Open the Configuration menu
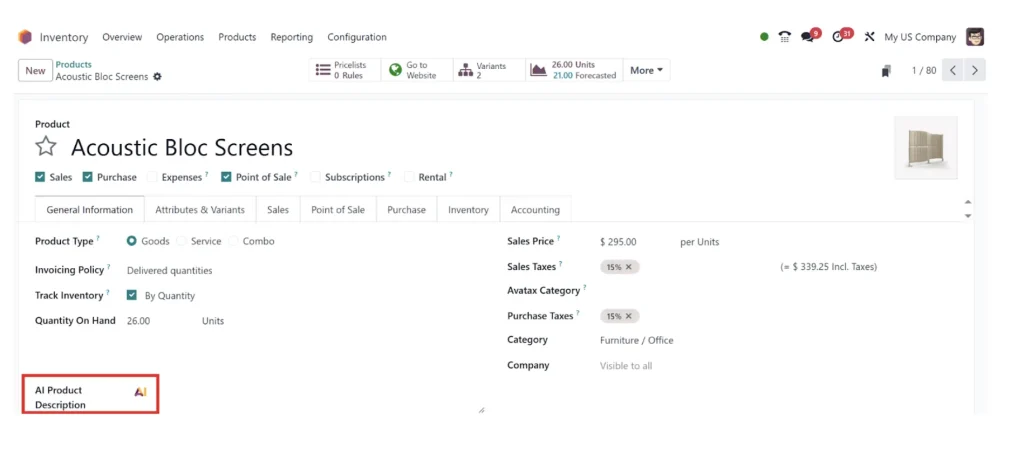This screenshot has width=1024, height=468. click(x=357, y=37)
